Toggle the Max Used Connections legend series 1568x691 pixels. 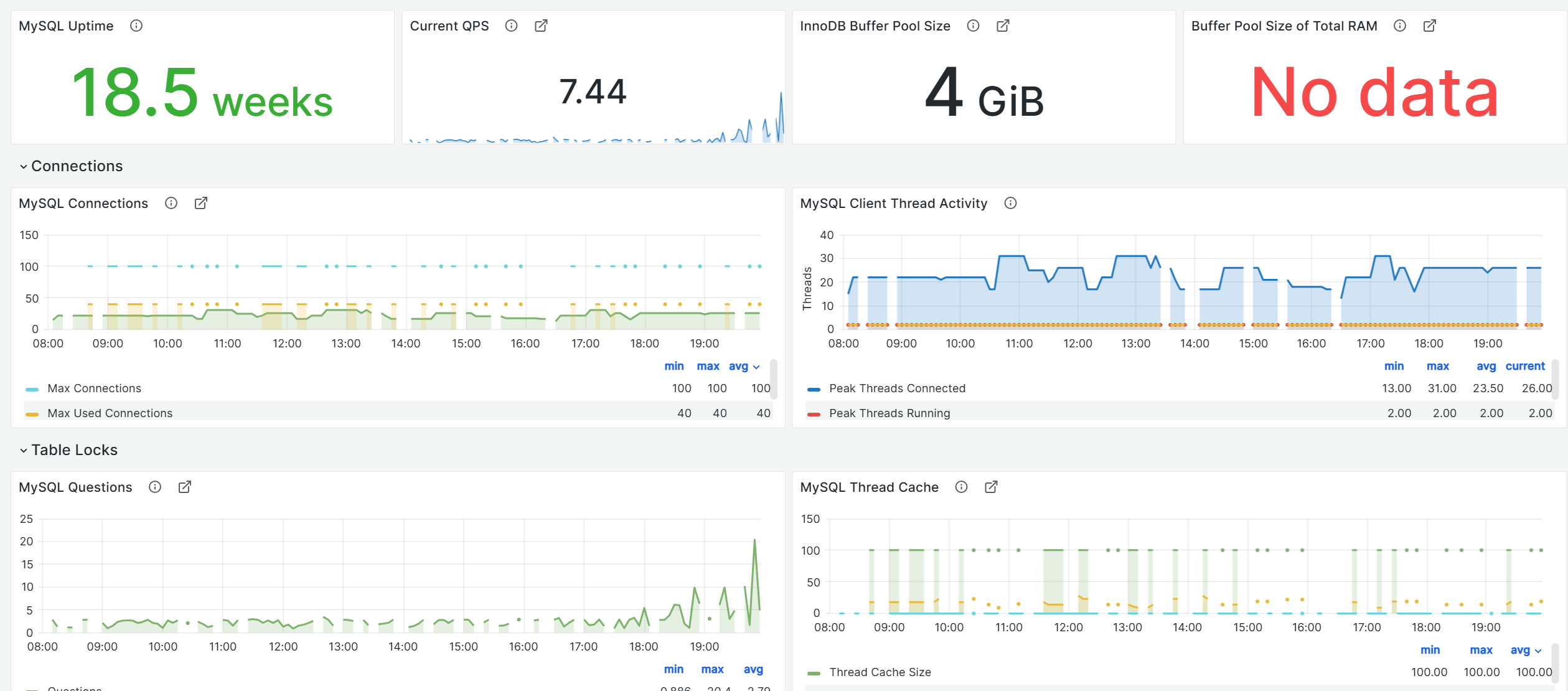tap(110, 413)
